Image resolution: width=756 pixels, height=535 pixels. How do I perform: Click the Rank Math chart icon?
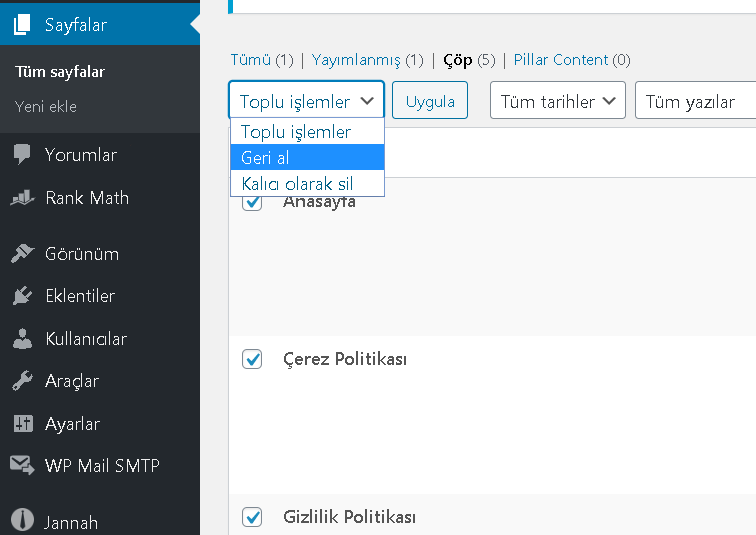pyautogui.click(x=22, y=198)
